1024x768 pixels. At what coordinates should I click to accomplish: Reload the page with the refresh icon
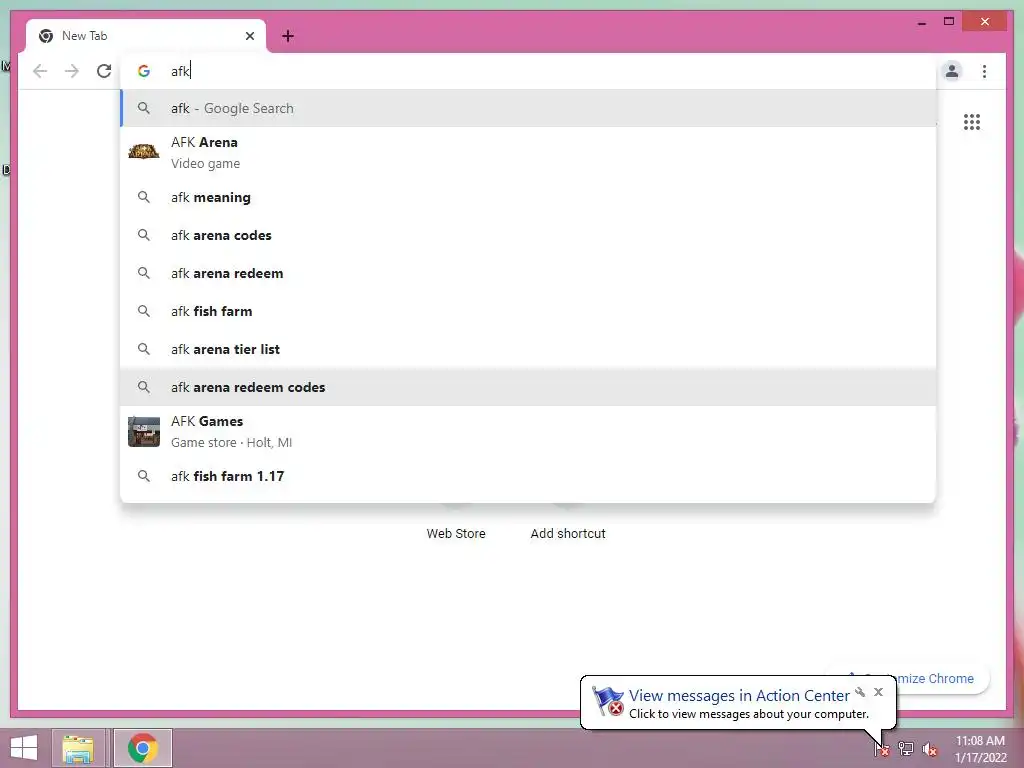pyautogui.click(x=104, y=71)
